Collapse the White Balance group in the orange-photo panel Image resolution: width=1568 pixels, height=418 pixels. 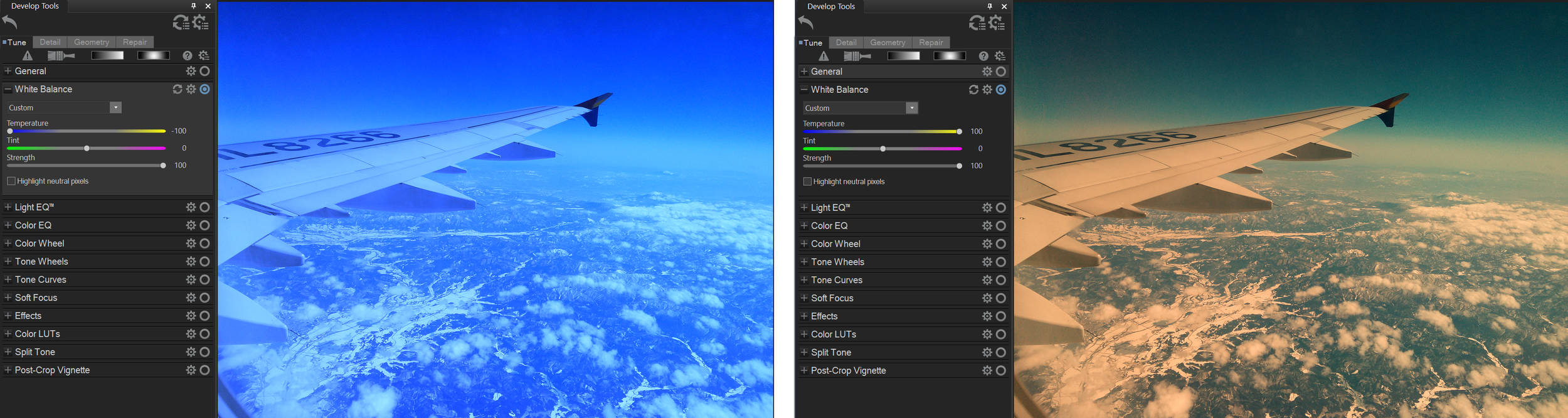coord(803,90)
